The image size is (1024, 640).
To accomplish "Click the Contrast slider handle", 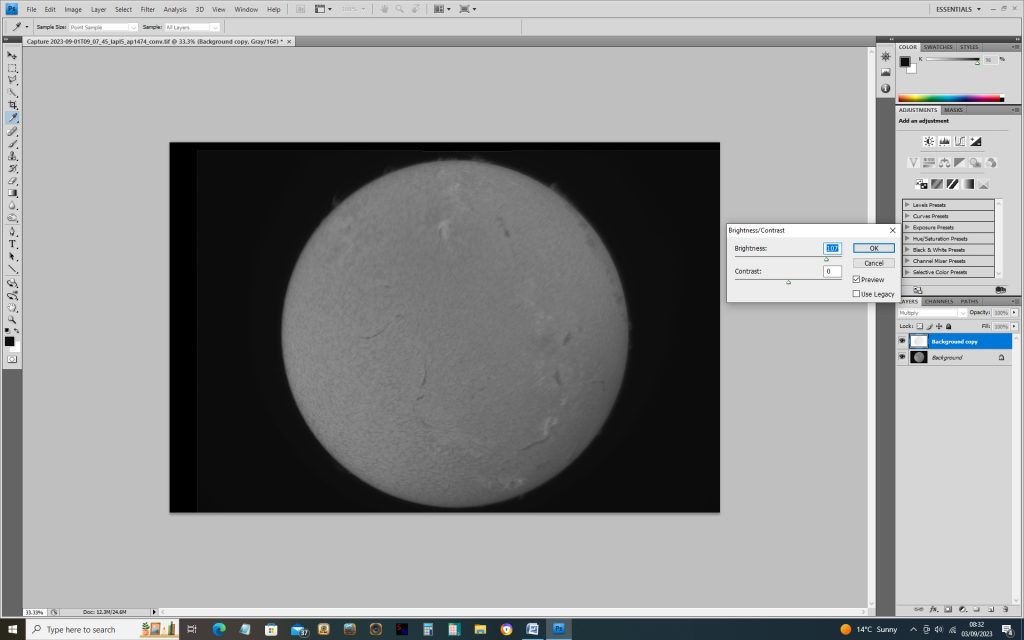I will 788,282.
